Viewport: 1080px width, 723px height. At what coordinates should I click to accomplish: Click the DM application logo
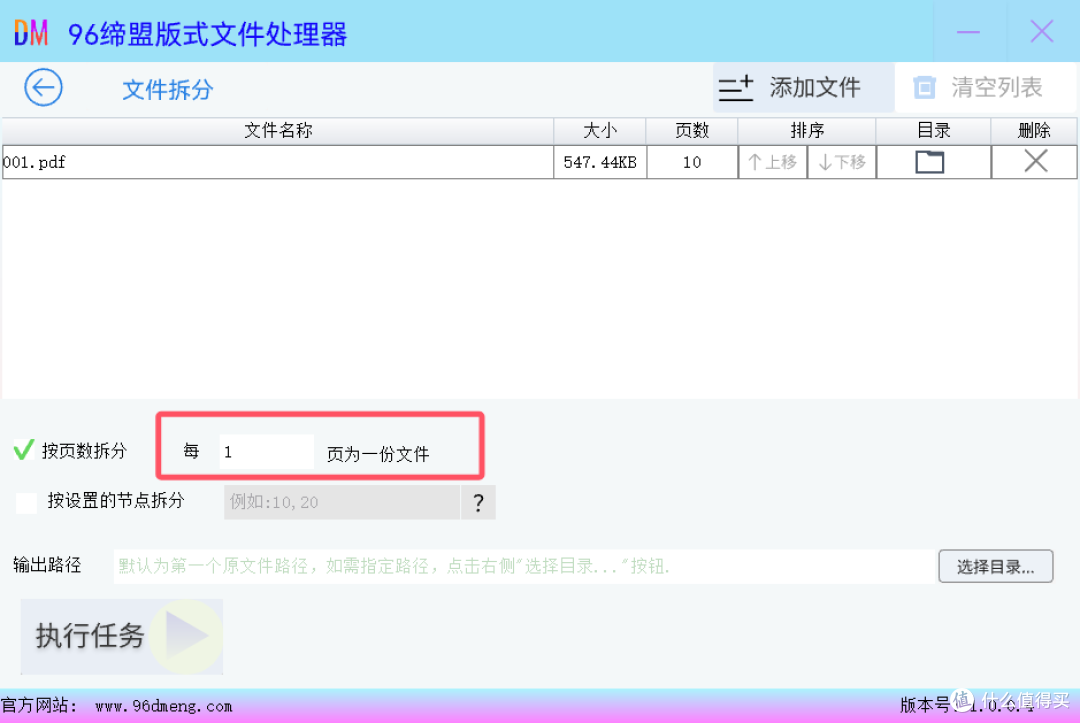31,32
